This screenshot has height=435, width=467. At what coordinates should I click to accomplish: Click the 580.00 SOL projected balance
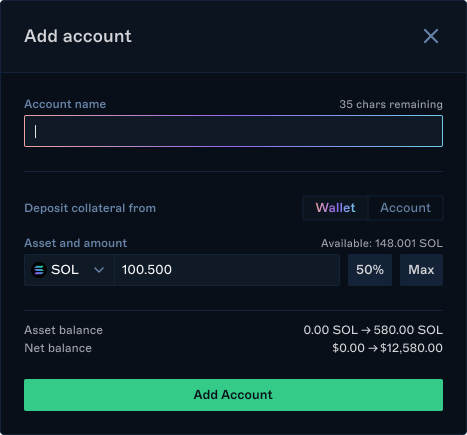pos(408,330)
